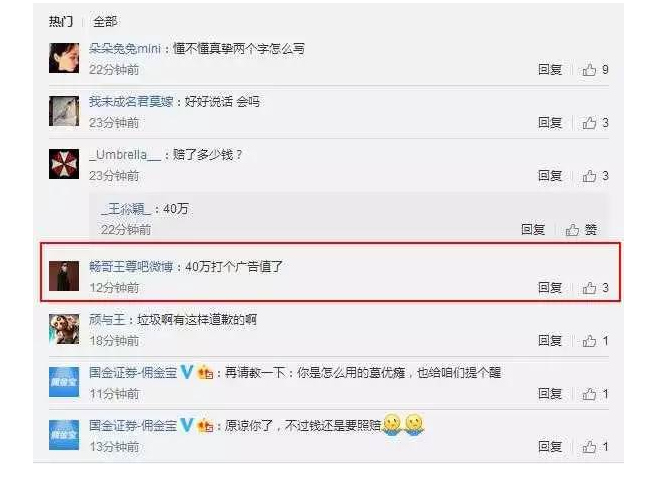Reply to 朵朵兔兔mini's comment
The image size is (666, 478).
(550, 69)
